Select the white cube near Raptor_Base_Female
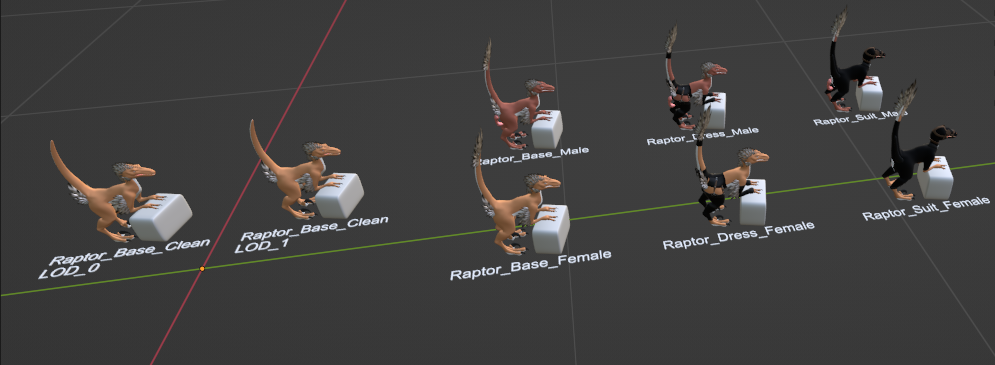995x365 pixels. (550, 229)
